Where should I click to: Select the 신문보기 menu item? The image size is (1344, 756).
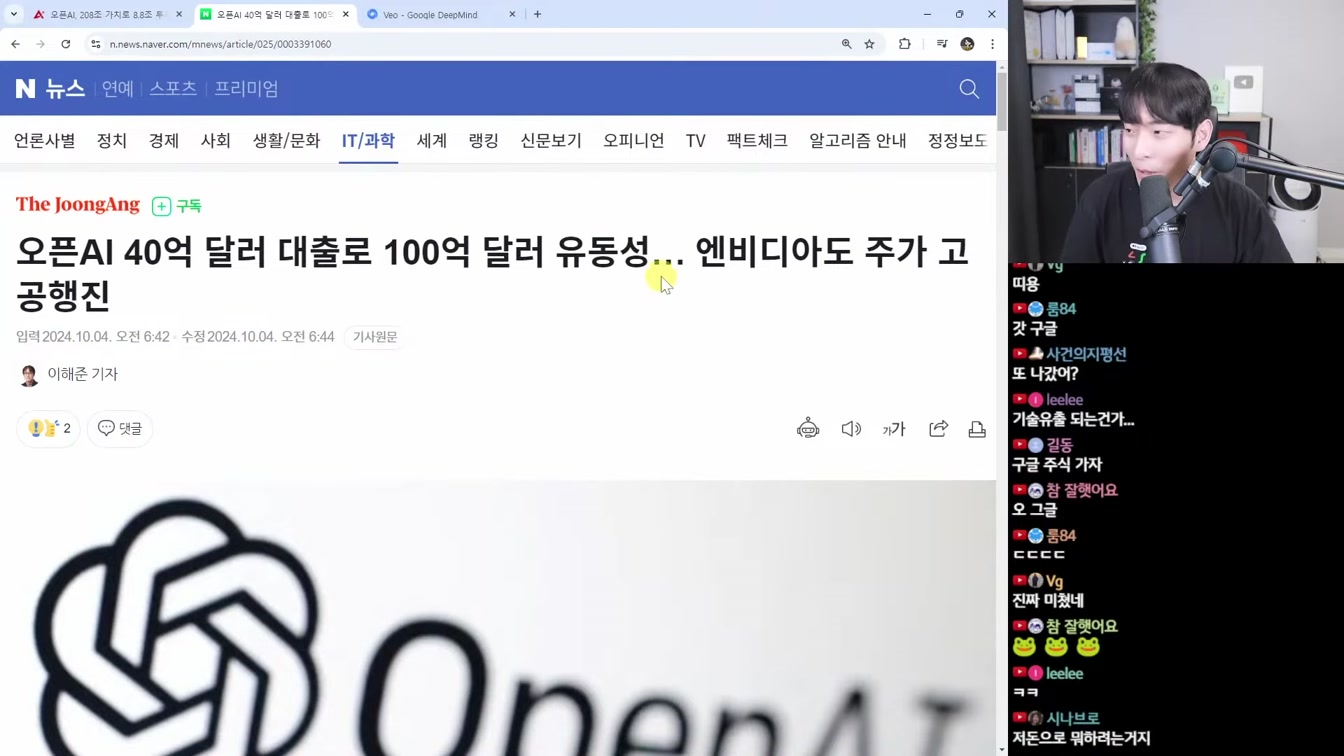click(551, 141)
